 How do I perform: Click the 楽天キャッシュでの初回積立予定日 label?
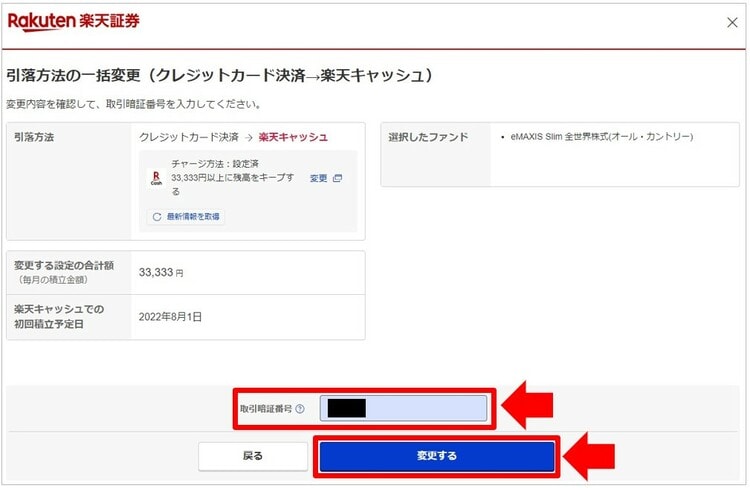click(59, 317)
